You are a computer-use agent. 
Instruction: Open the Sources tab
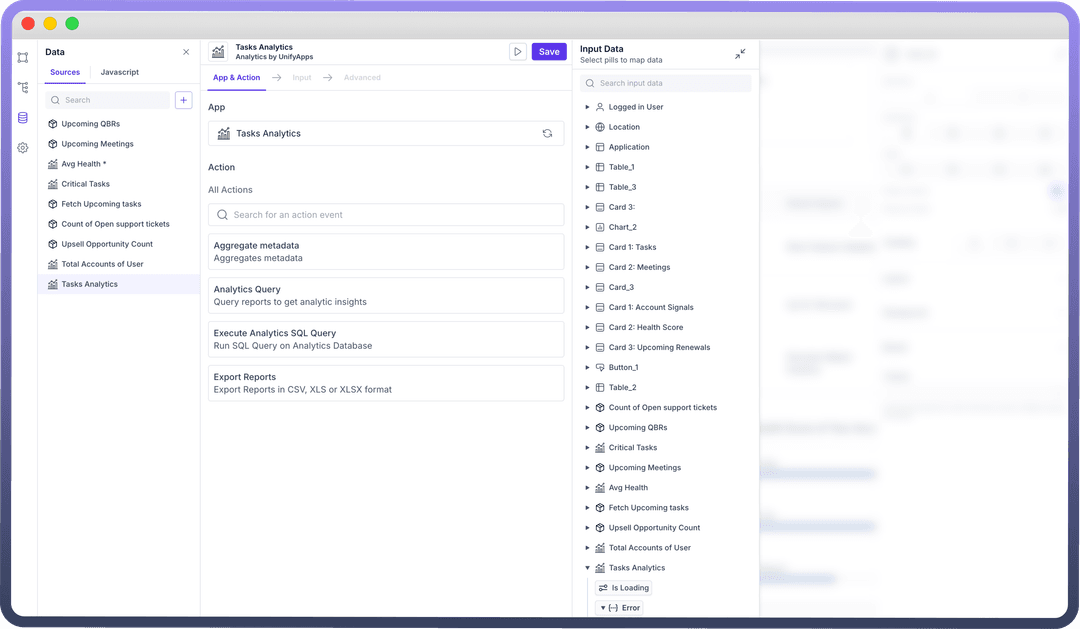pyautogui.click(x=65, y=72)
